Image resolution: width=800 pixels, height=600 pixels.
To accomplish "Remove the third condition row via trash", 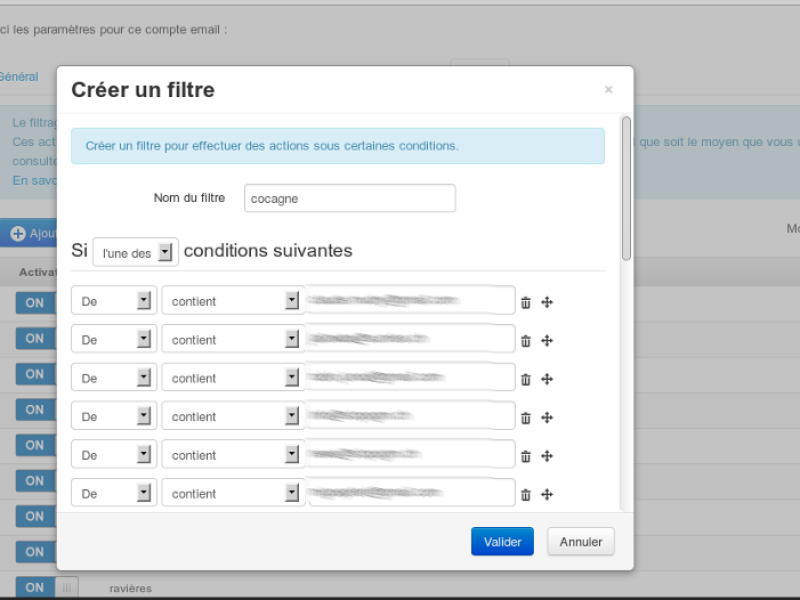I will [526, 379].
